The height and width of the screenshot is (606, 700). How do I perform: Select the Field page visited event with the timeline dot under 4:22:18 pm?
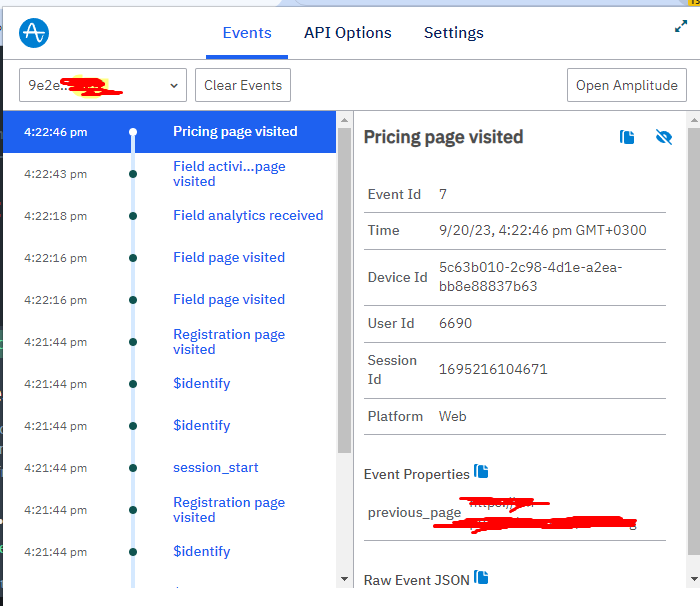pyautogui.click(x=169, y=258)
